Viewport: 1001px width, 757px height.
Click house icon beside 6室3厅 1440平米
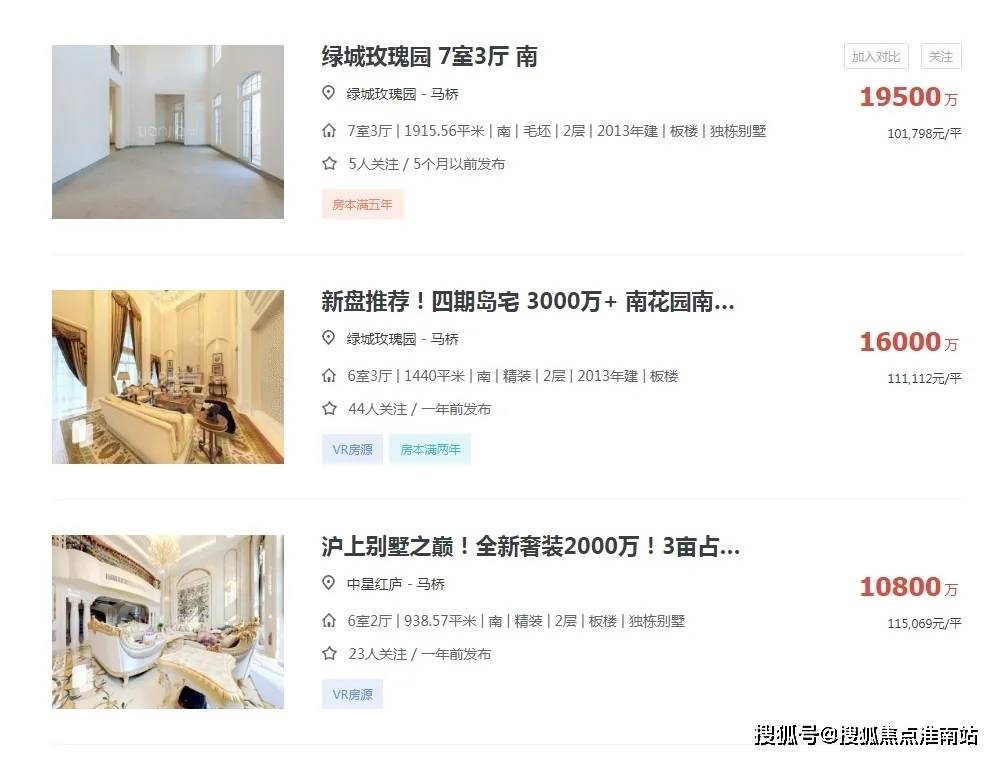point(329,376)
